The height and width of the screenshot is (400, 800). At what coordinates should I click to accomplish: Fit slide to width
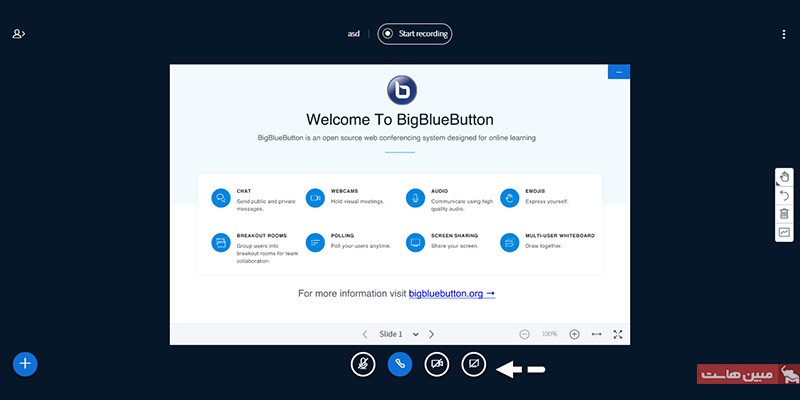pyautogui.click(x=596, y=334)
